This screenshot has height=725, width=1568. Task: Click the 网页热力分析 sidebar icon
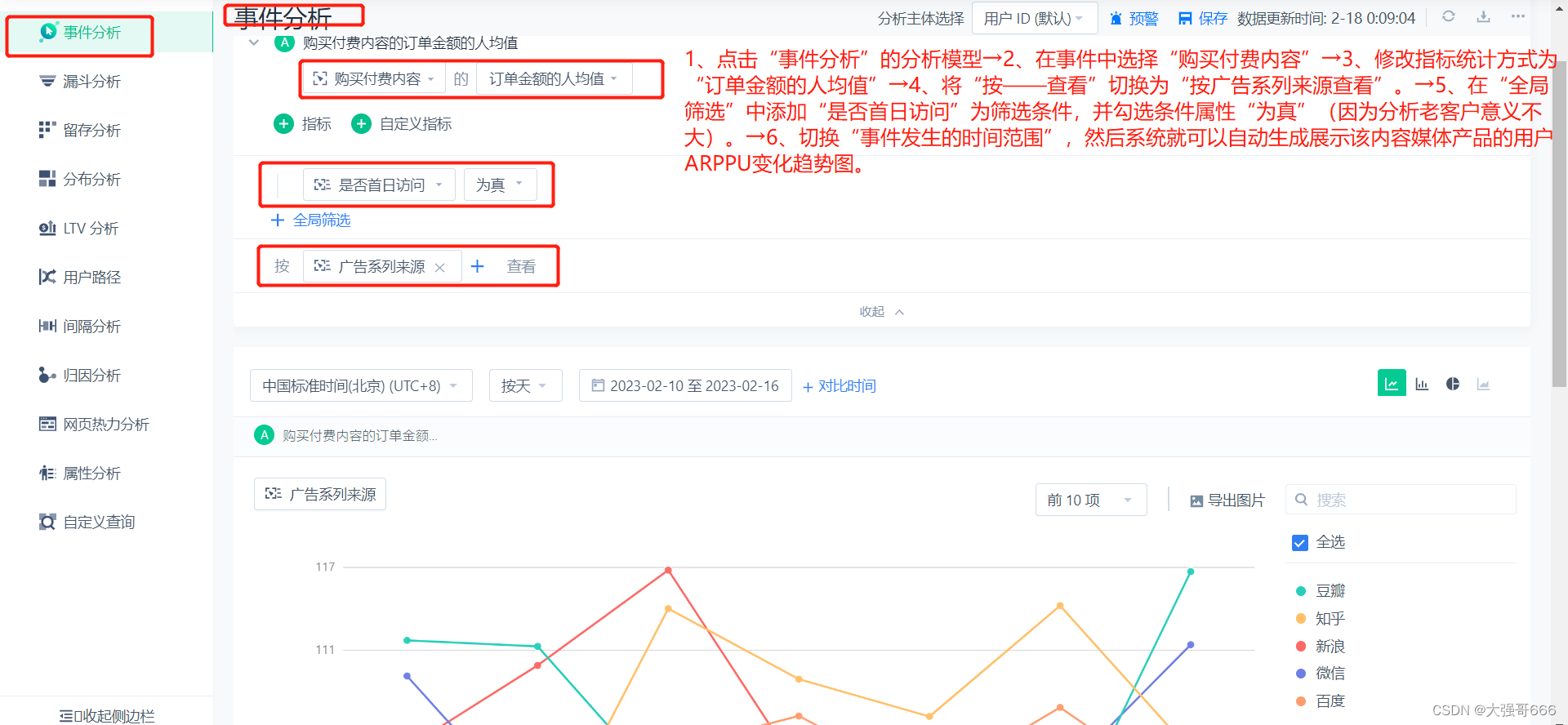pos(47,425)
